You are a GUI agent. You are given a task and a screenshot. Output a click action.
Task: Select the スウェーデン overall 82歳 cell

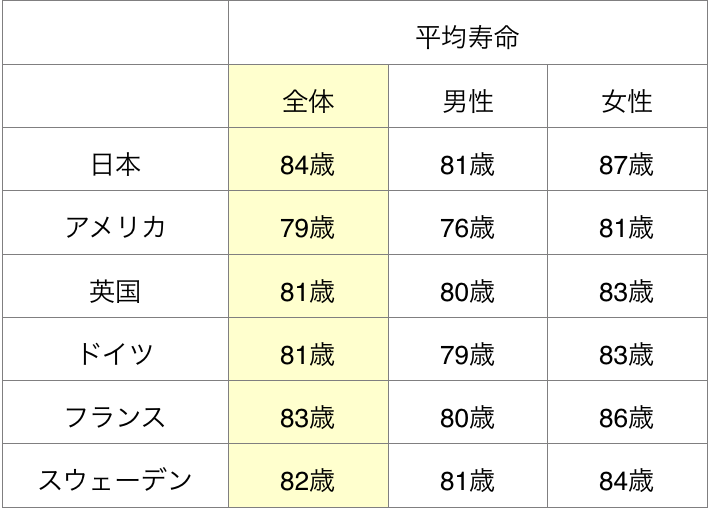tap(308, 480)
